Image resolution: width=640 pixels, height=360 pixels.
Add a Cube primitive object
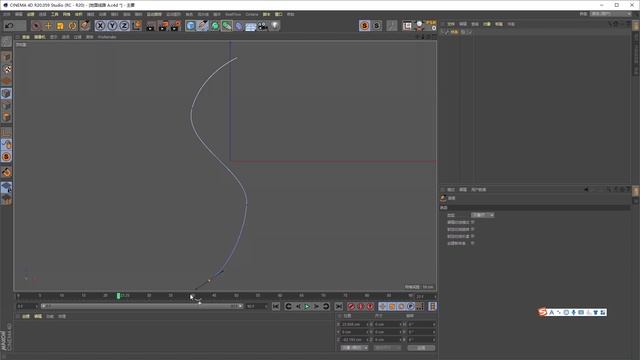pyautogui.click(x=191, y=26)
